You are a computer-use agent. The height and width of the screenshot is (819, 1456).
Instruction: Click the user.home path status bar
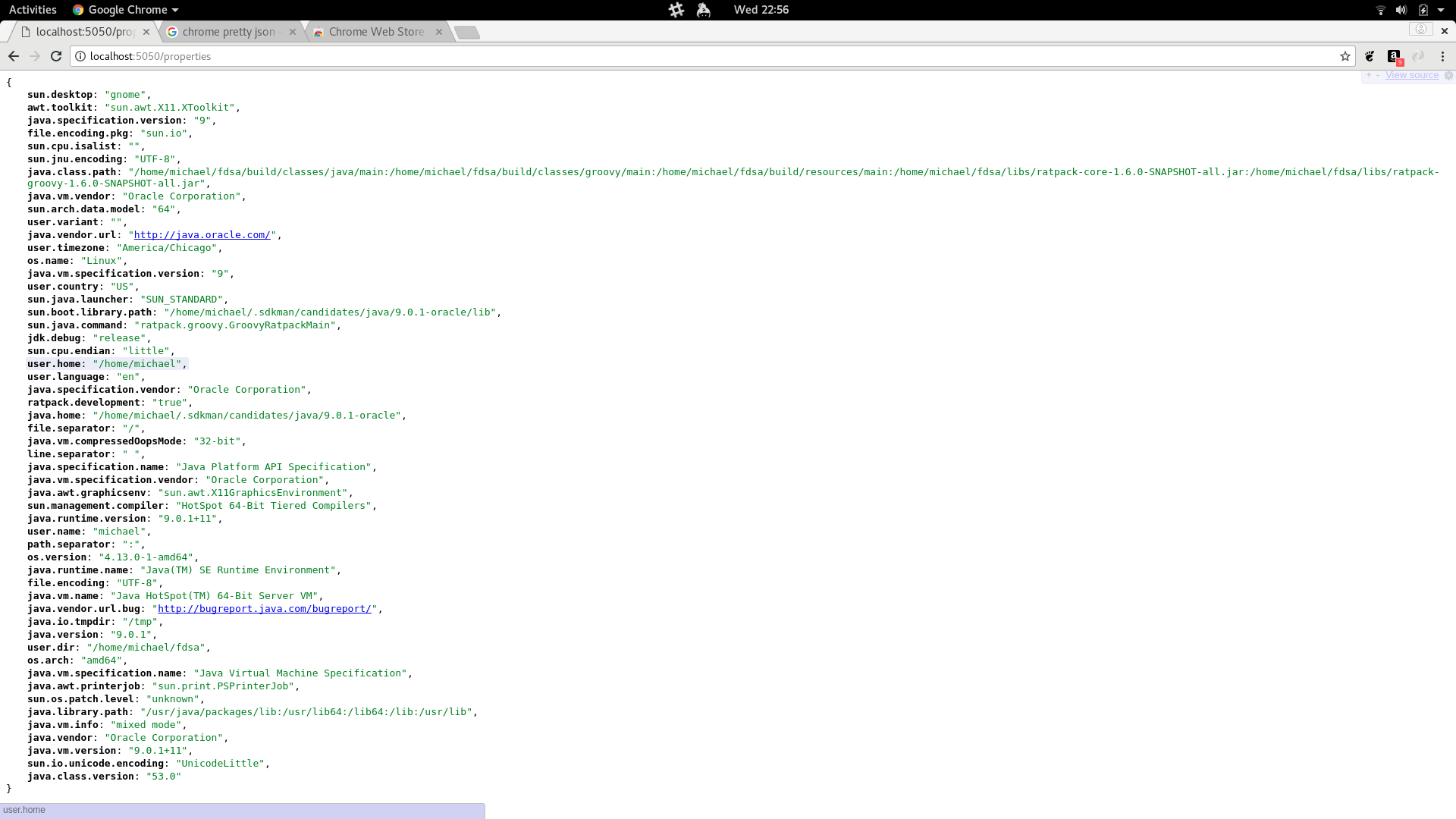point(243,811)
